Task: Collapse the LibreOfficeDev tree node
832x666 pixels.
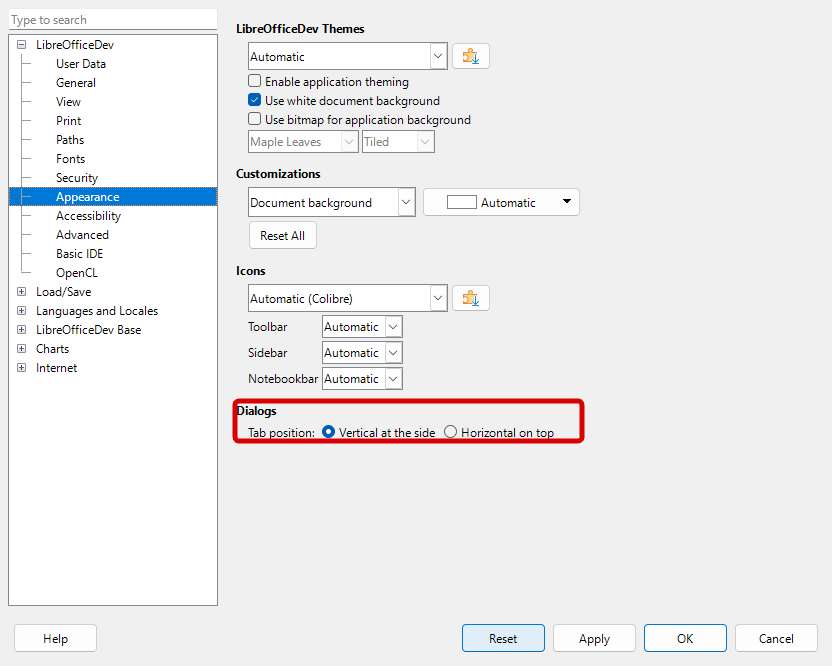Action: point(22,45)
